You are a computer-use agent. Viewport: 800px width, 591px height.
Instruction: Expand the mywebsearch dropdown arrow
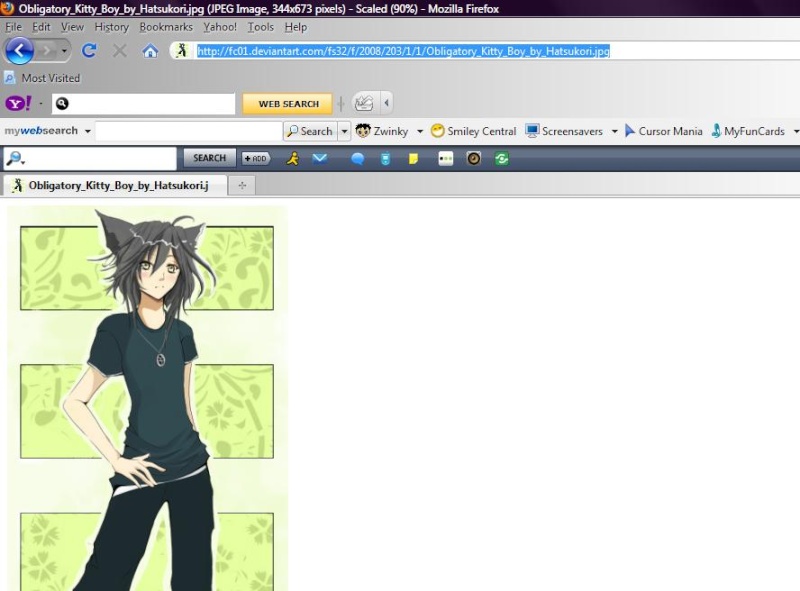[x=88, y=131]
